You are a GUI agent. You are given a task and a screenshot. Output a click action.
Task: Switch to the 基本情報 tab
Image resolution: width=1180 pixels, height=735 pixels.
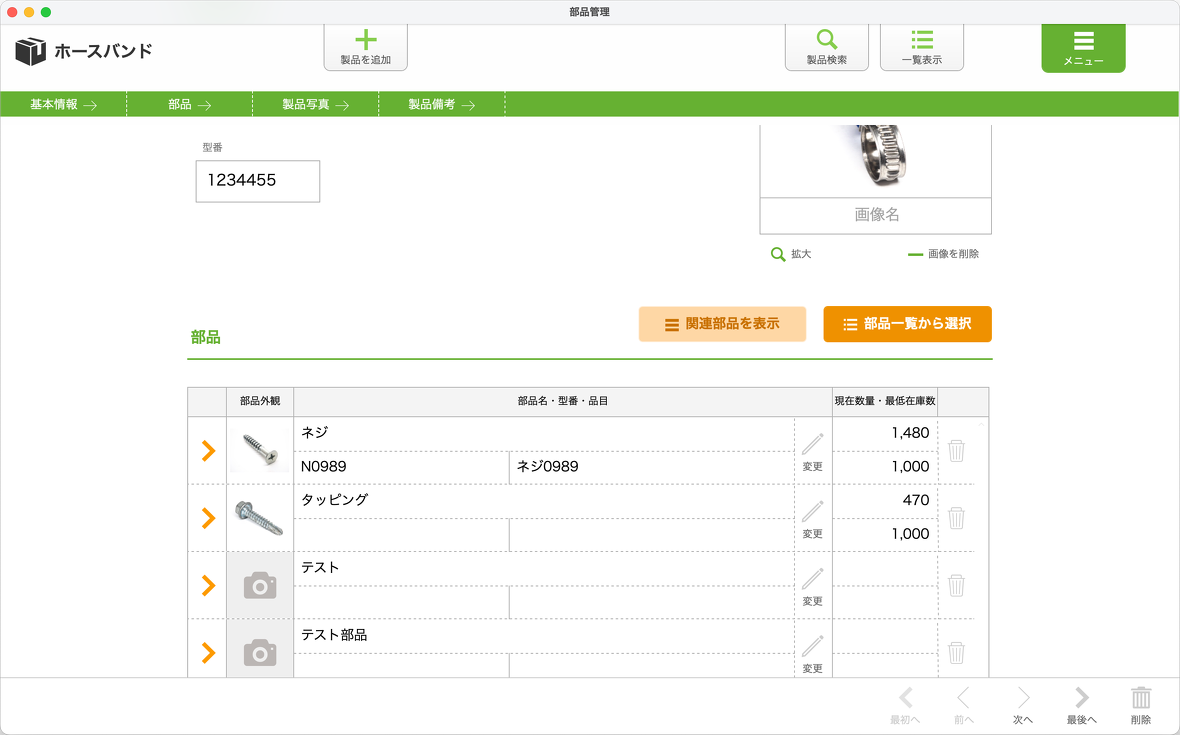click(63, 104)
